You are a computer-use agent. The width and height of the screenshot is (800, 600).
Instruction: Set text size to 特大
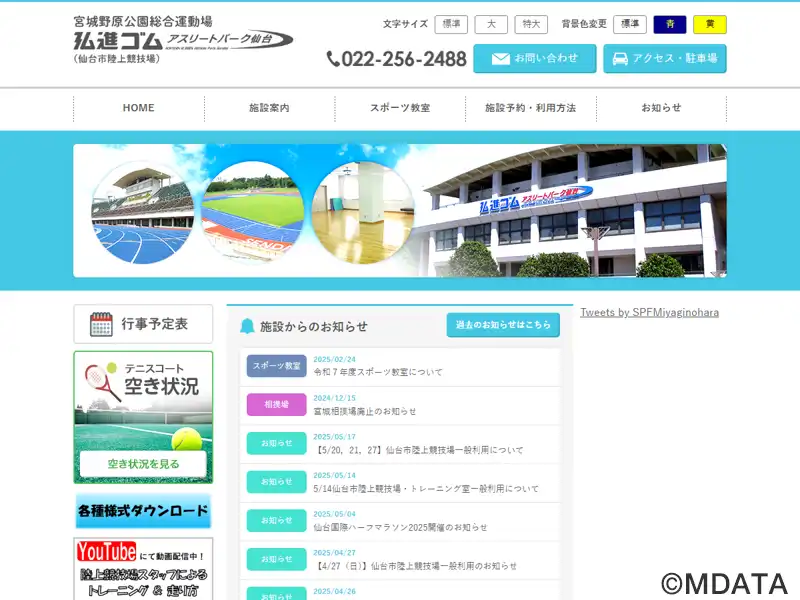point(531,24)
